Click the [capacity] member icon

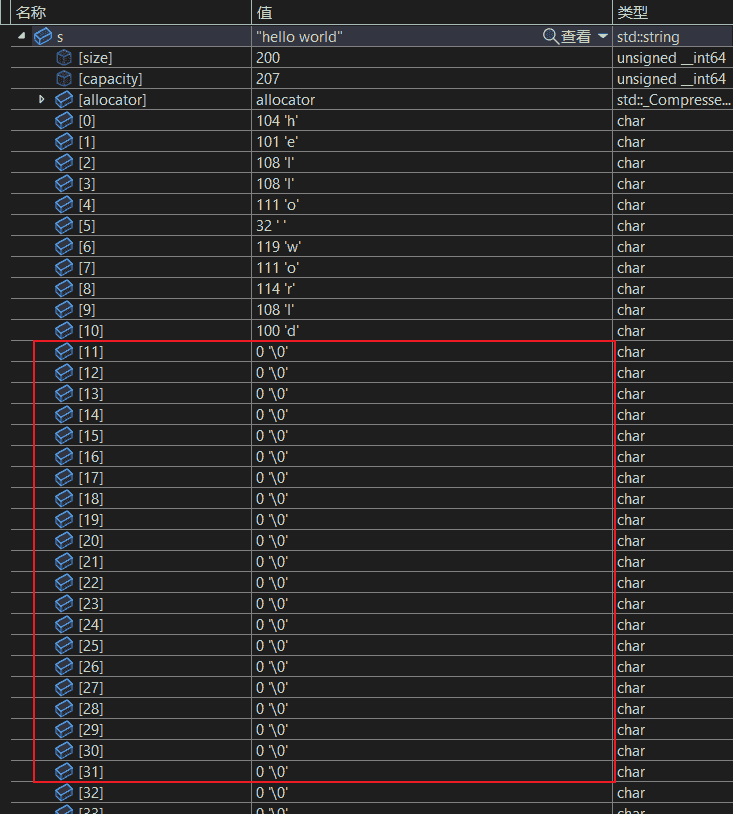coord(64,78)
